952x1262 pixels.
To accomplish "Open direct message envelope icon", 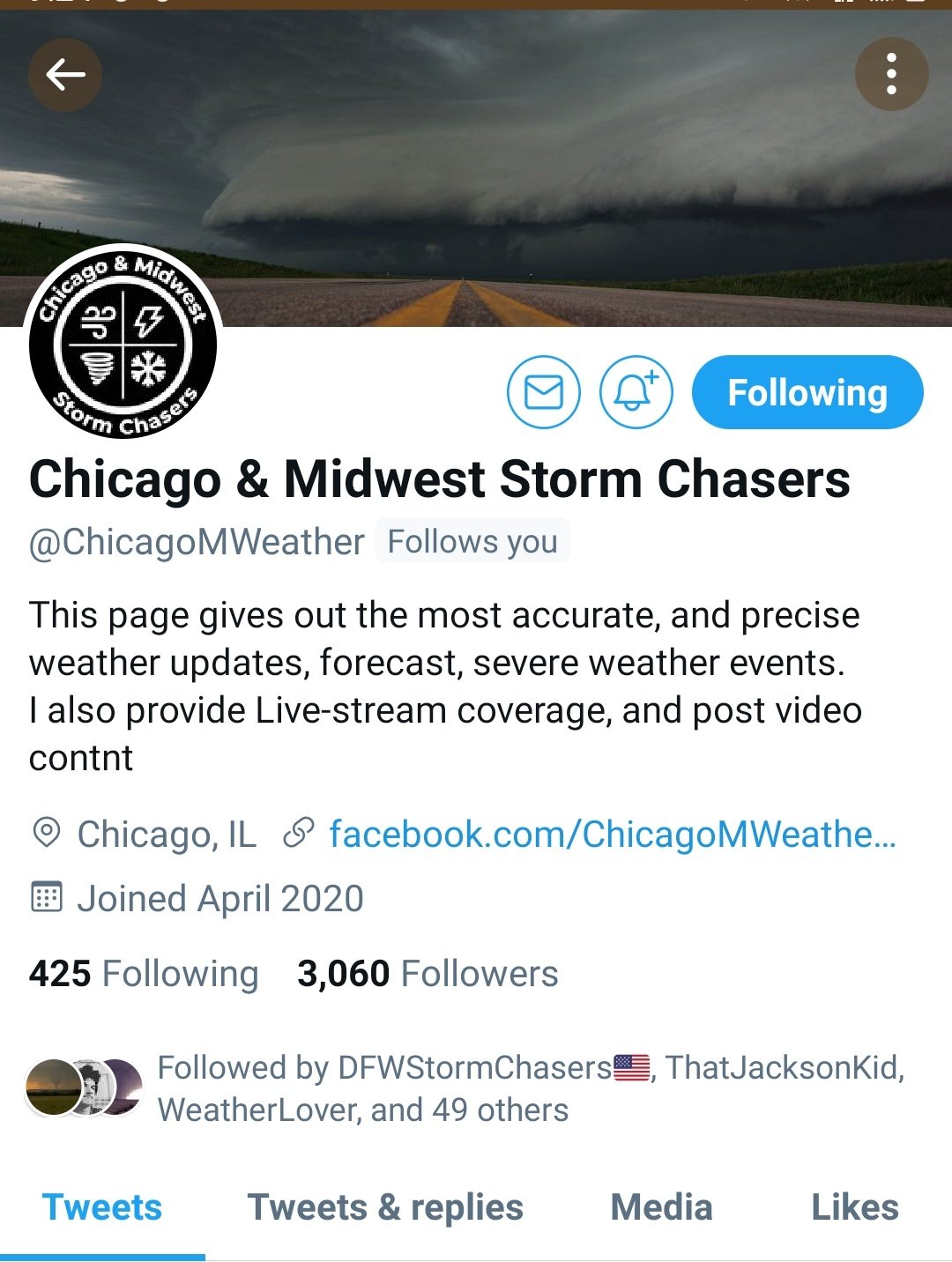I will pos(544,392).
